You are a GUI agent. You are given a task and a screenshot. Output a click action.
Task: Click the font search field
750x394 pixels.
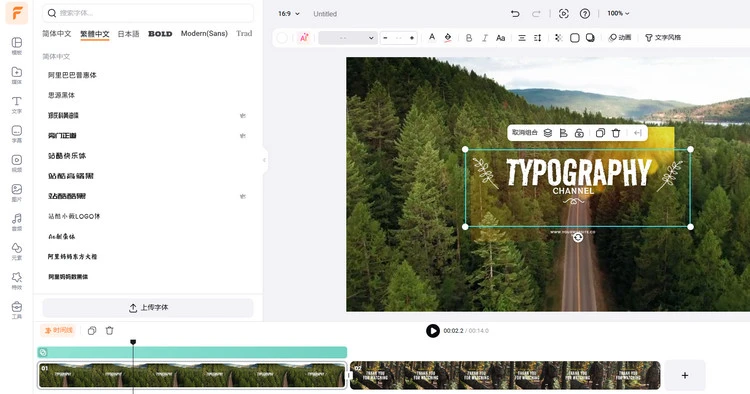click(x=148, y=13)
